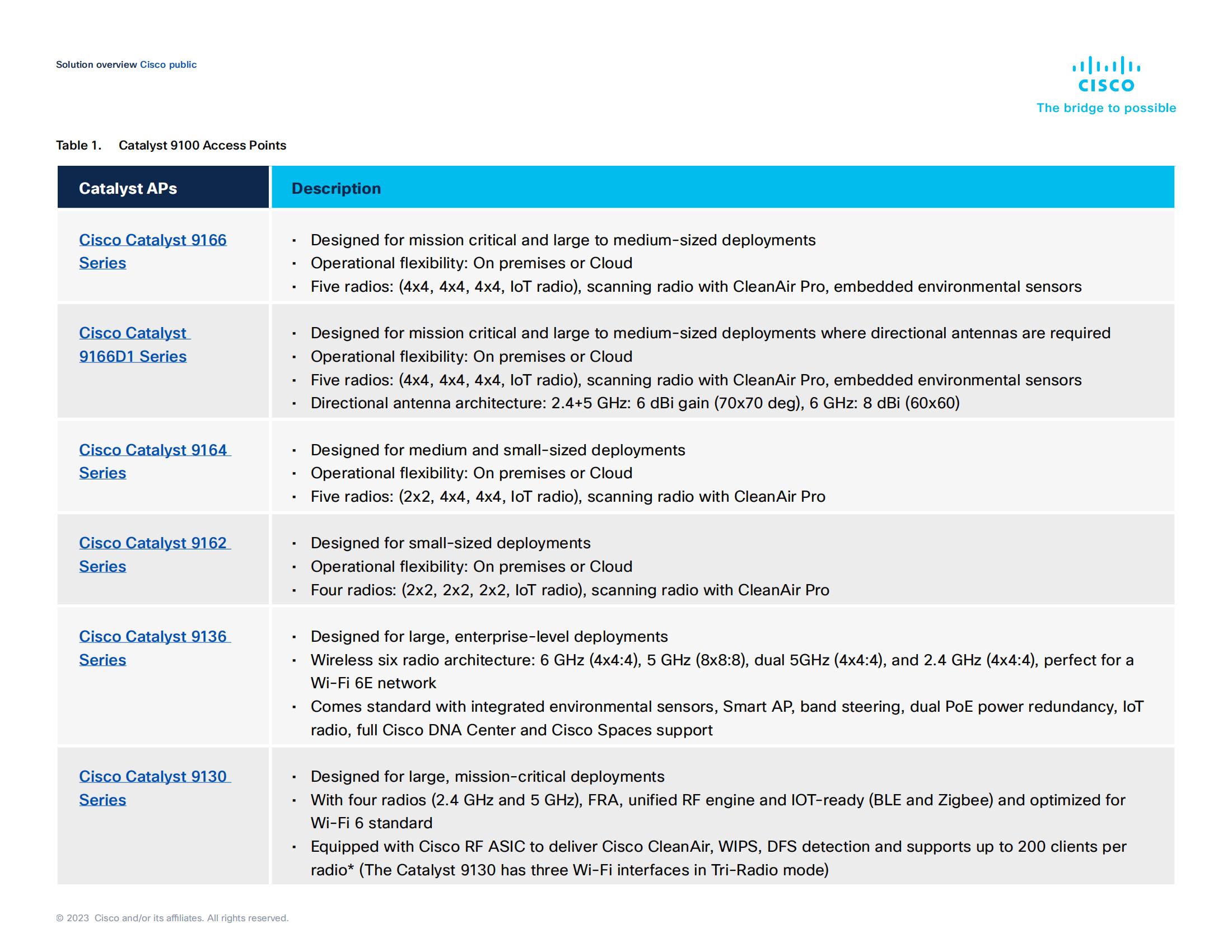This screenshot has width=1232, height=952.
Task: Click the Five radios bullet under 9166 Series
Action: [637, 287]
